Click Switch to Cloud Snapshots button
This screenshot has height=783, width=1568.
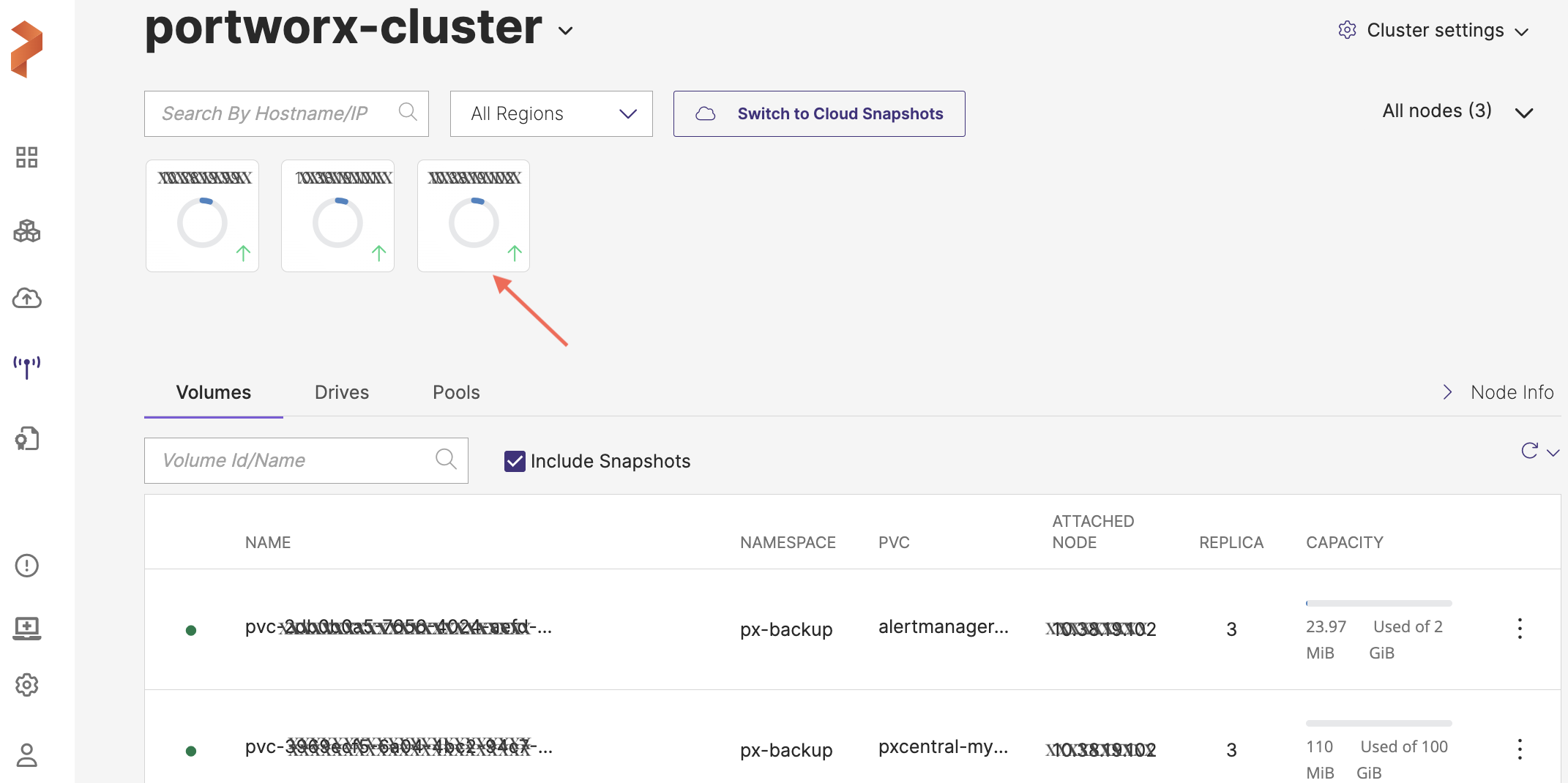pyautogui.click(x=819, y=113)
